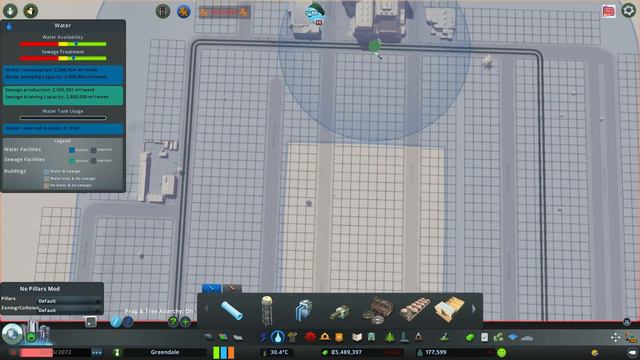The image size is (640, 360).
Task: Select the water tower building
Action: pyautogui.click(x=267, y=310)
